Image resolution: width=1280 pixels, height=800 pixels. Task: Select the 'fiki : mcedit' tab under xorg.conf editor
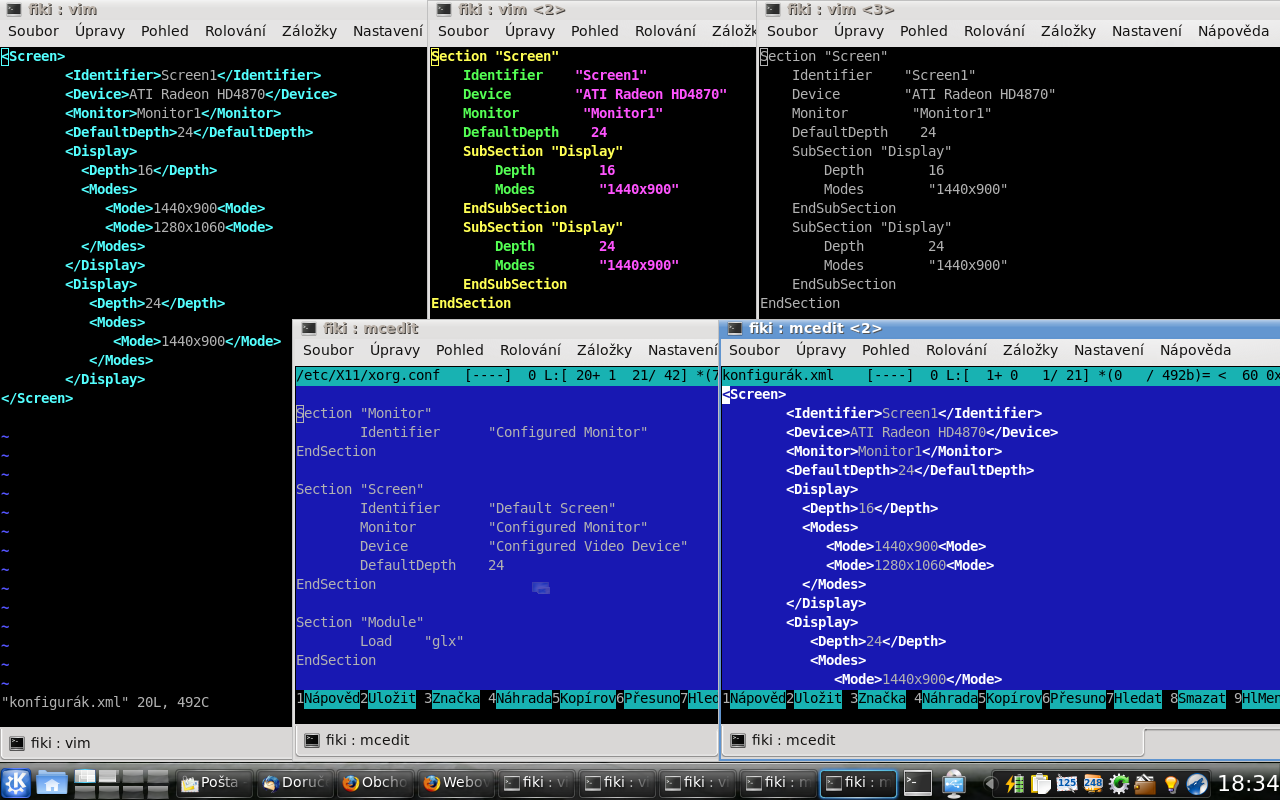pyautogui.click(x=507, y=740)
